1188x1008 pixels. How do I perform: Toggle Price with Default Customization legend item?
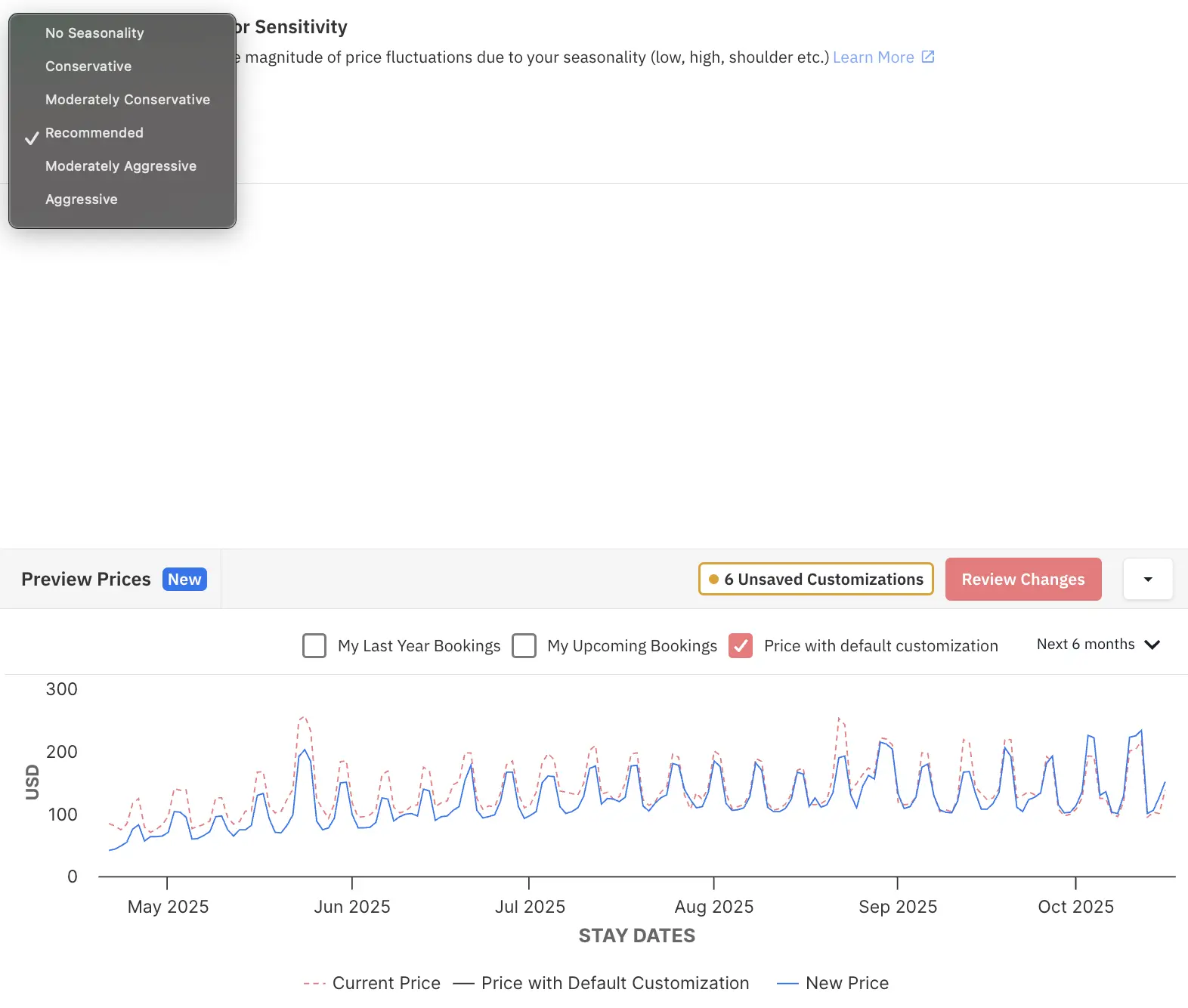[602, 983]
